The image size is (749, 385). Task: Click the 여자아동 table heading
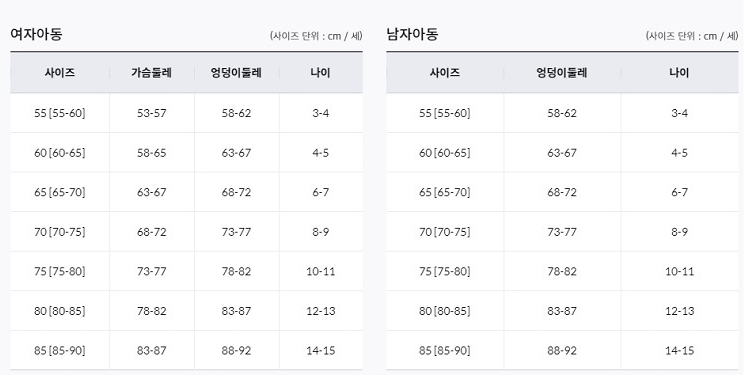36,34
